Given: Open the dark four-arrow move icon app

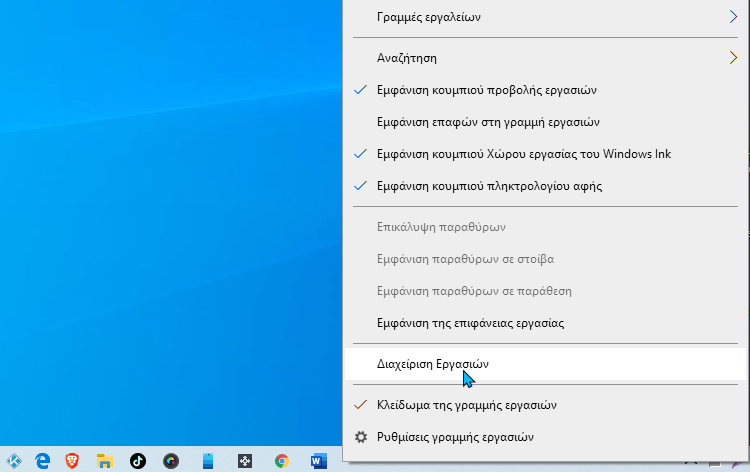Looking at the screenshot, I should (245, 461).
